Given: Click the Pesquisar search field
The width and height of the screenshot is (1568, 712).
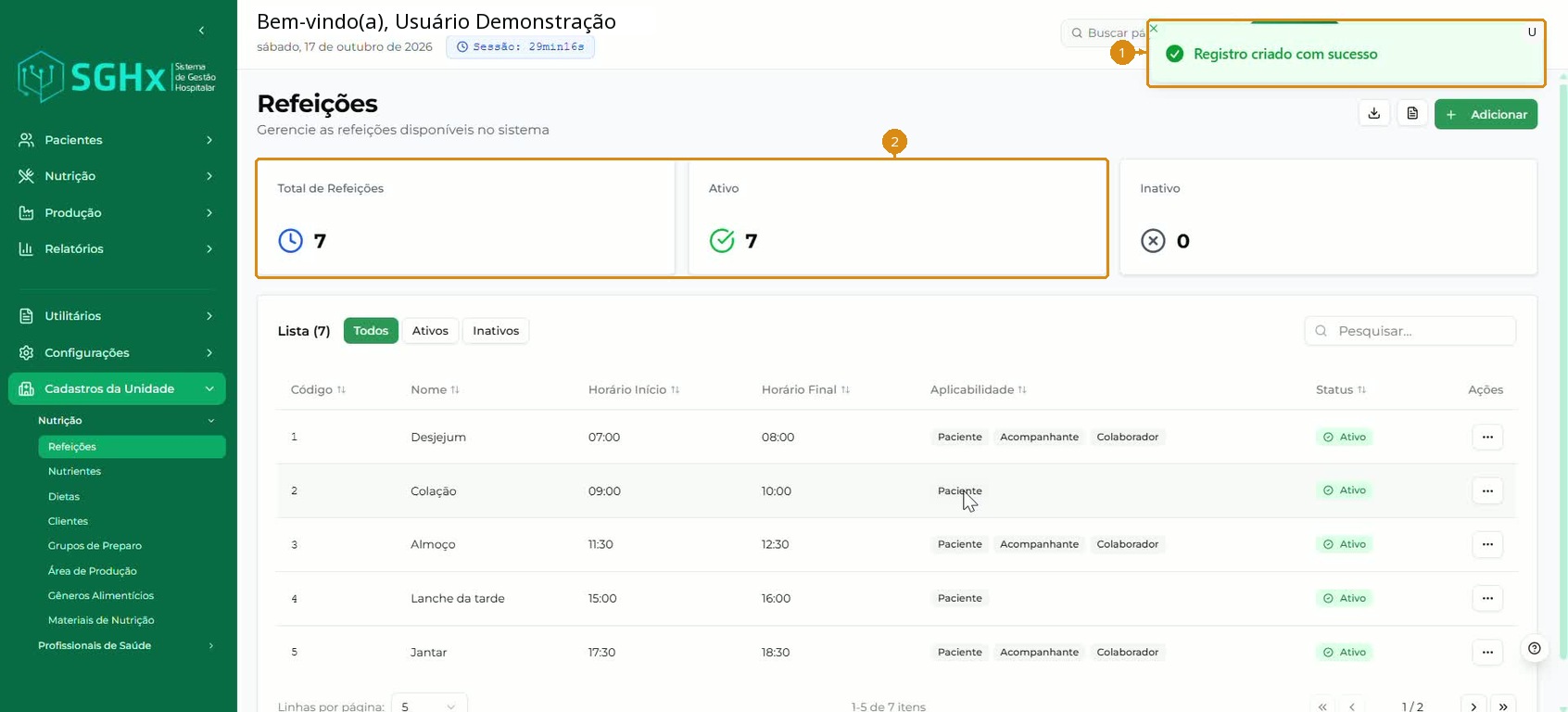Looking at the screenshot, I should [1410, 331].
